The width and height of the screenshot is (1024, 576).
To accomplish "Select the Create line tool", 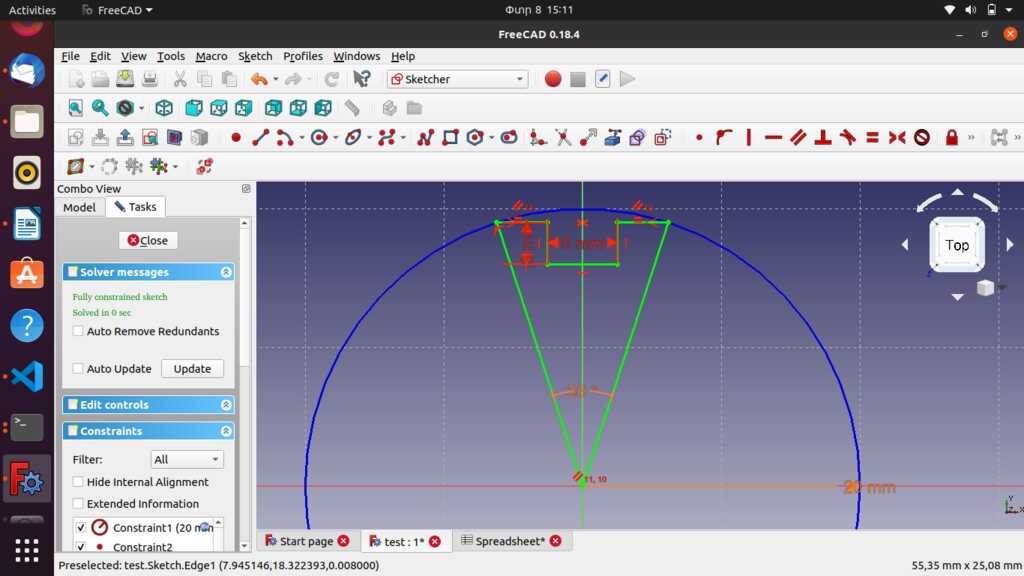I will (x=261, y=138).
